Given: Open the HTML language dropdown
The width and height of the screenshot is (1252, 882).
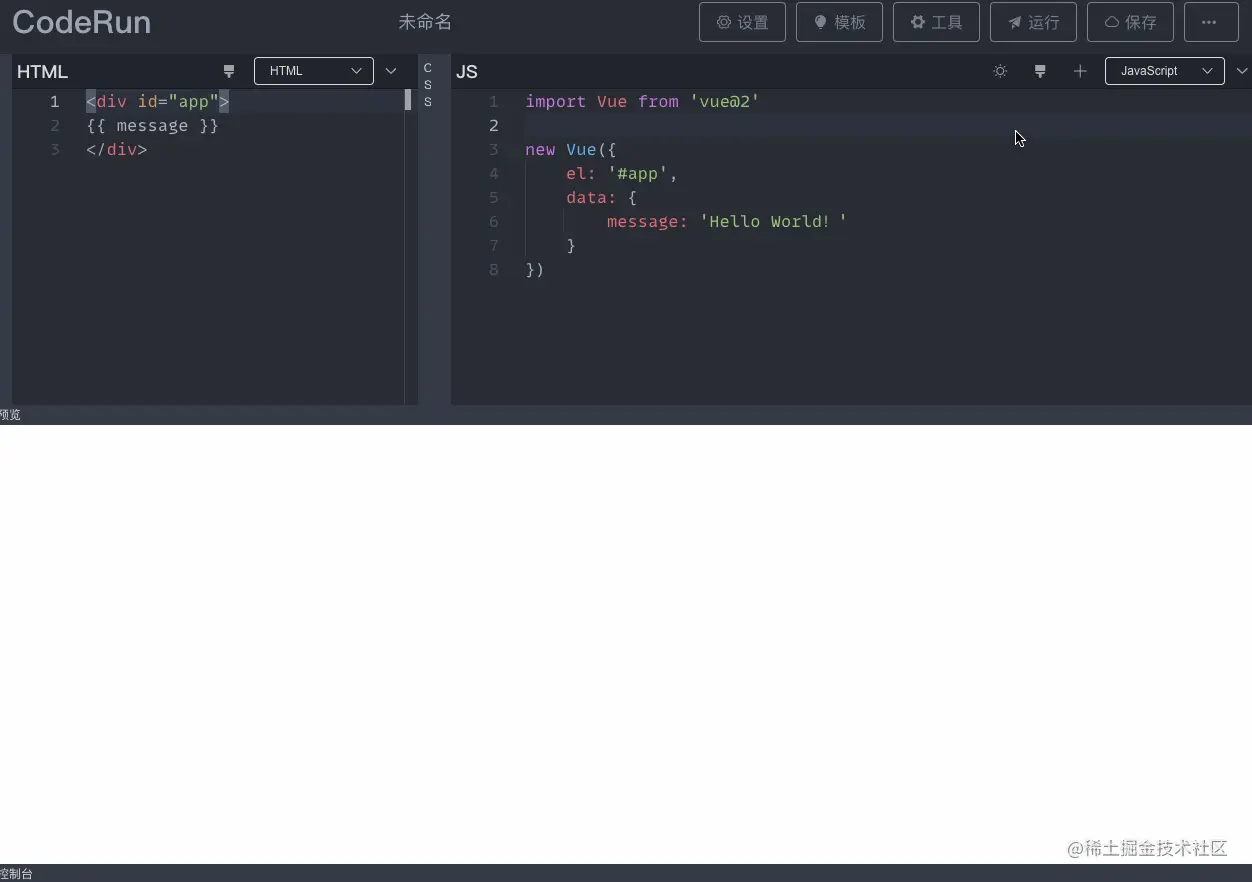Looking at the screenshot, I should [314, 71].
